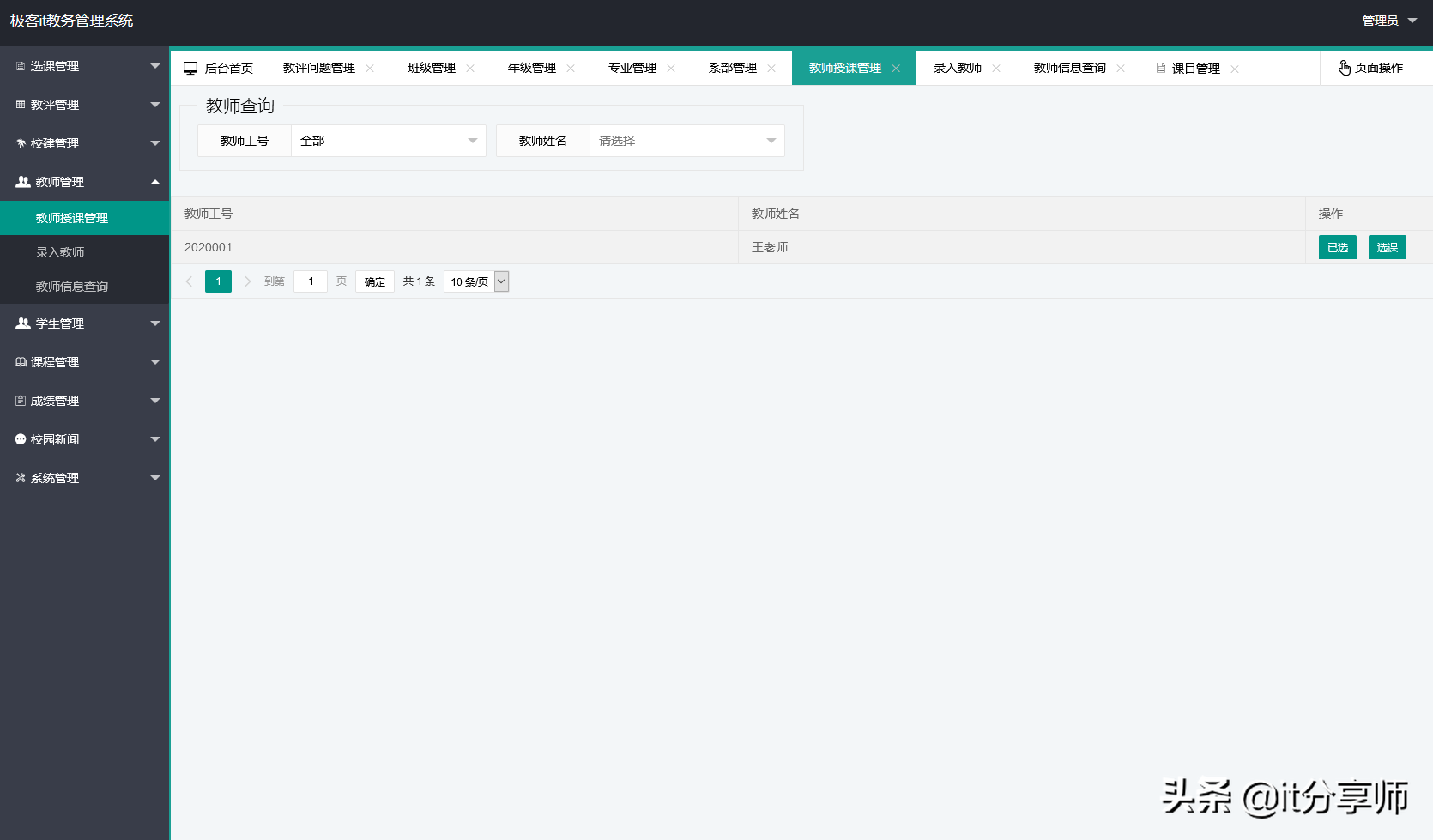
Task: Click the 页面操作 hand icon
Action: (x=1344, y=68)
